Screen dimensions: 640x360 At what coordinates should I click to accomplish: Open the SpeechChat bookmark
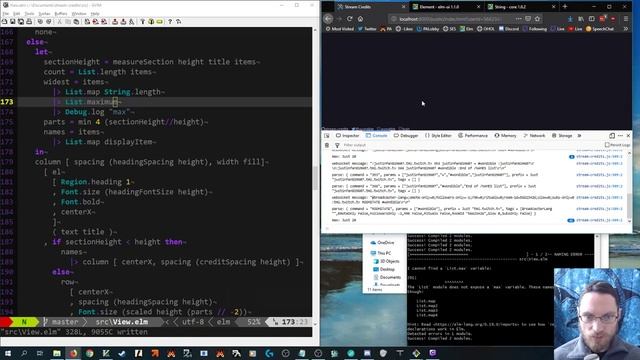point(600,29)
